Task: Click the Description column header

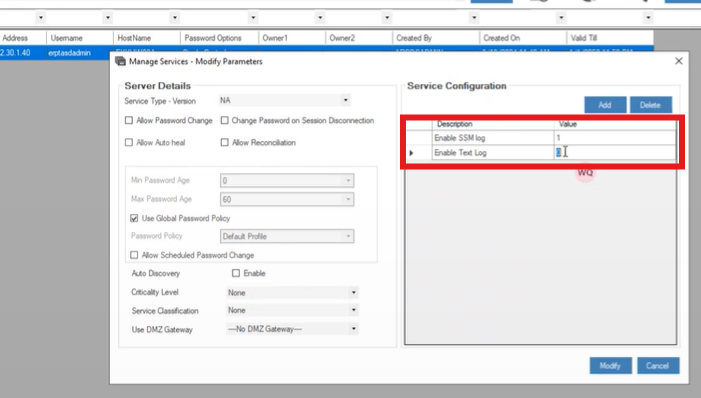Action: click(493, 124)
